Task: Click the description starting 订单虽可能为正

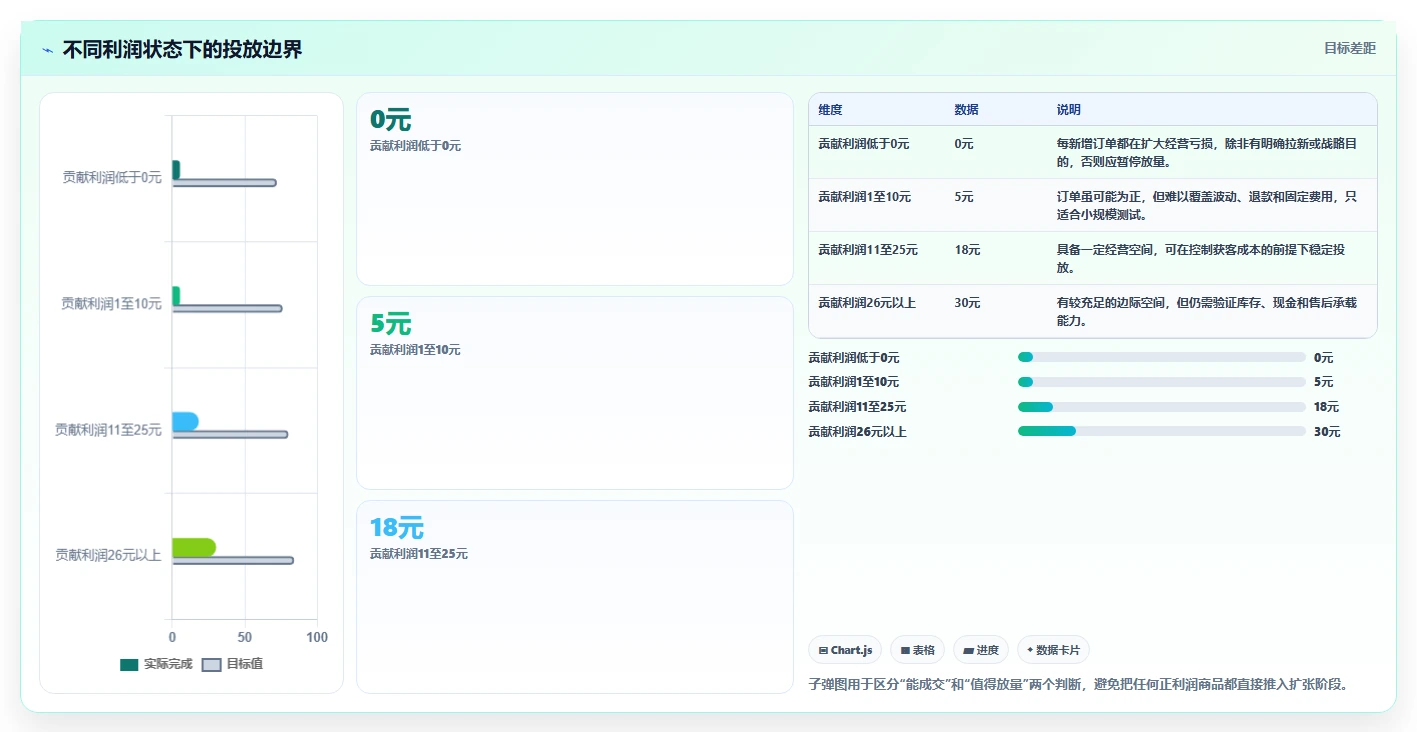Action: click(1207, 205)
